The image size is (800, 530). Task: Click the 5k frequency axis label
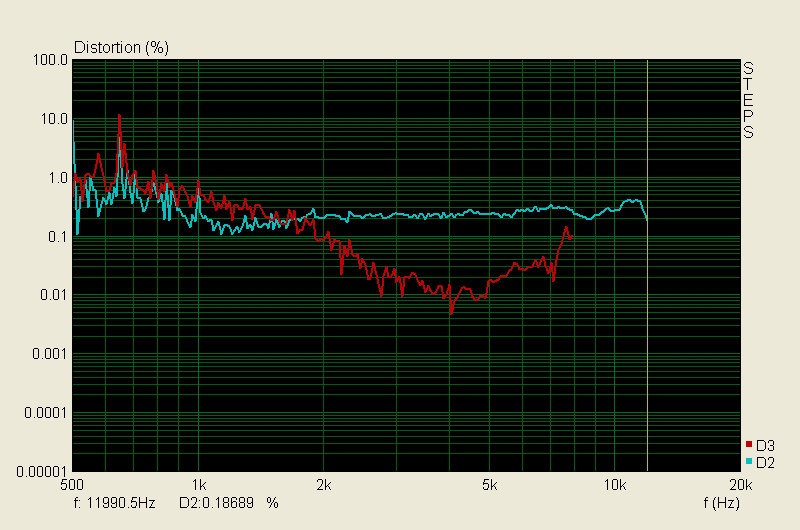click(489, 485)
